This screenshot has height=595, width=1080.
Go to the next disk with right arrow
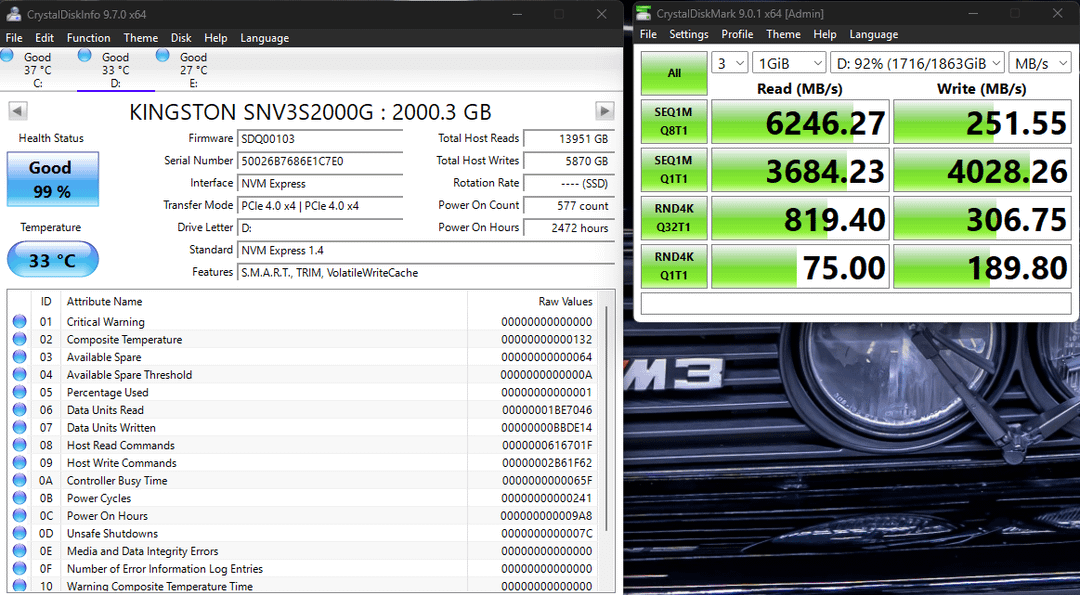604,111
